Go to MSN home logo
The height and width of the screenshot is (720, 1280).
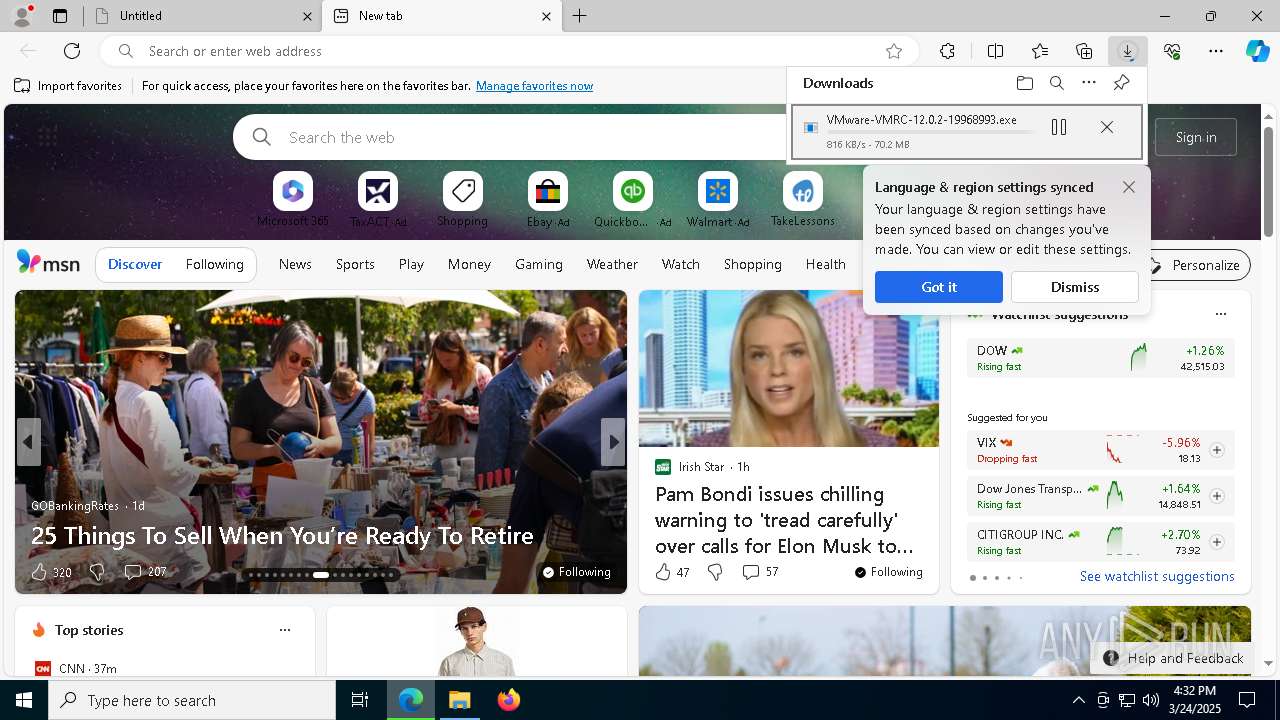point(48,263)
